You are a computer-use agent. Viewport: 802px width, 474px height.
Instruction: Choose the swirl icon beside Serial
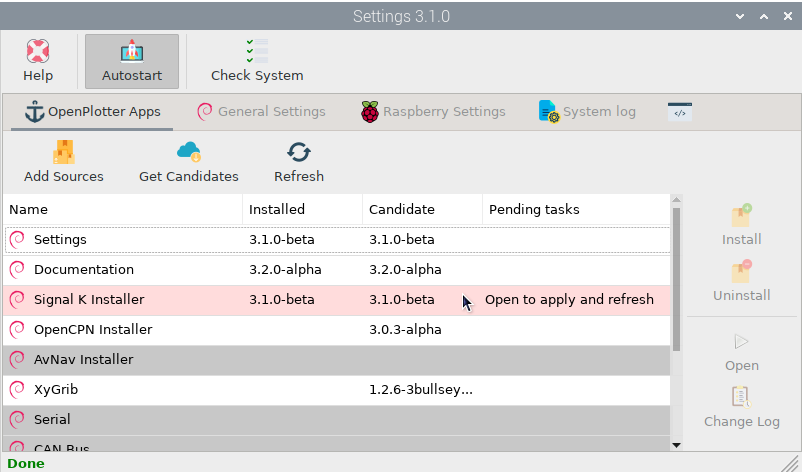tap(17, 420)
